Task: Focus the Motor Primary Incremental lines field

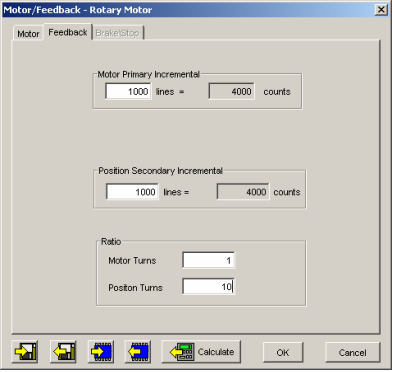Action: click(x=128, y=91)
